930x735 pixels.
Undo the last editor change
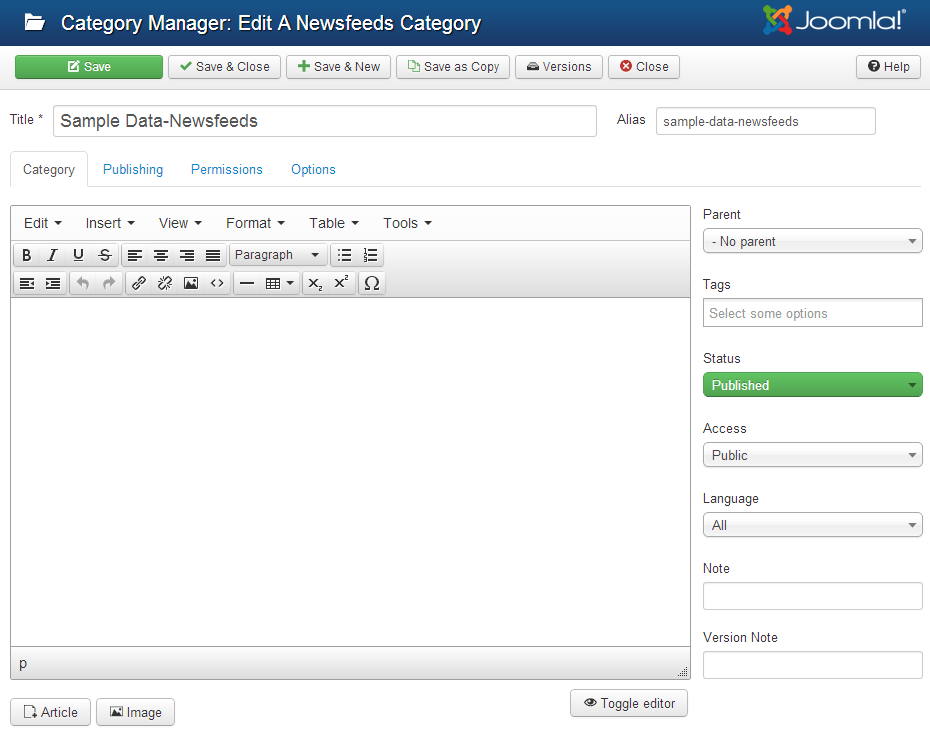[x=83, y=284]
